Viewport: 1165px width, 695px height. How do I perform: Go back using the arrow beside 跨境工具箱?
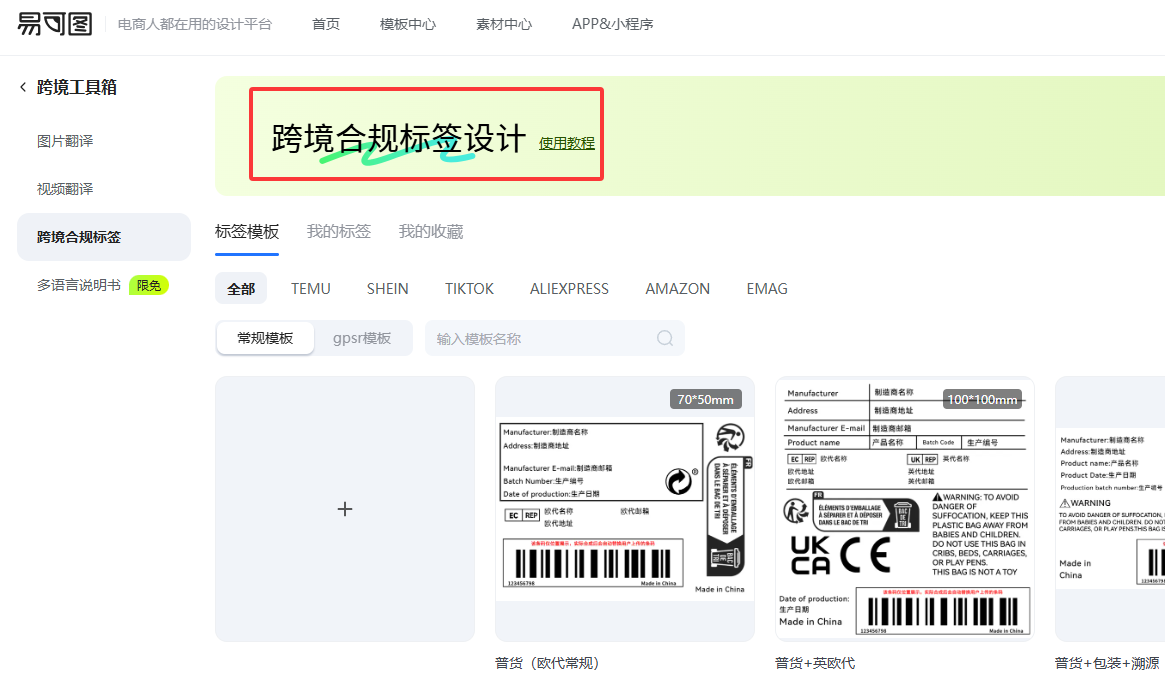coord(23,87)
